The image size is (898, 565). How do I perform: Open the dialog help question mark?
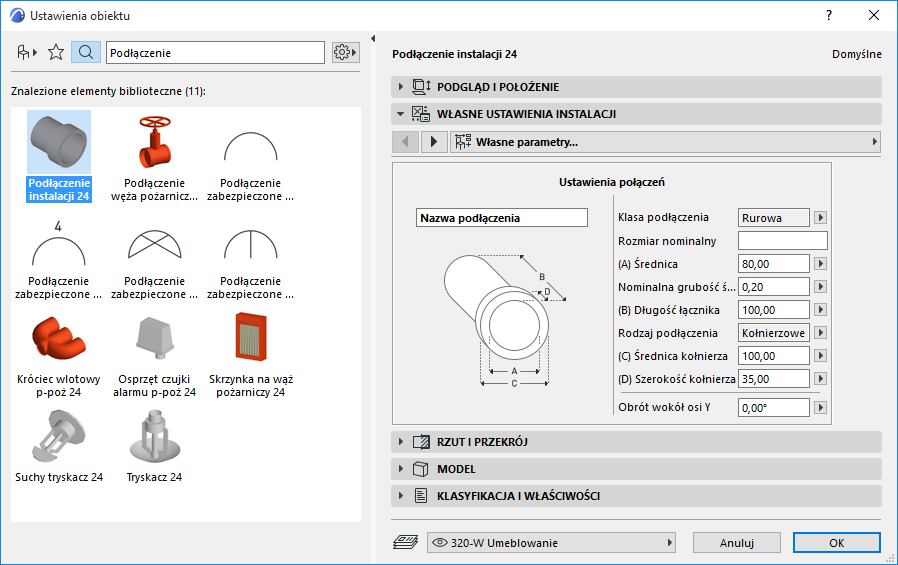829,15
